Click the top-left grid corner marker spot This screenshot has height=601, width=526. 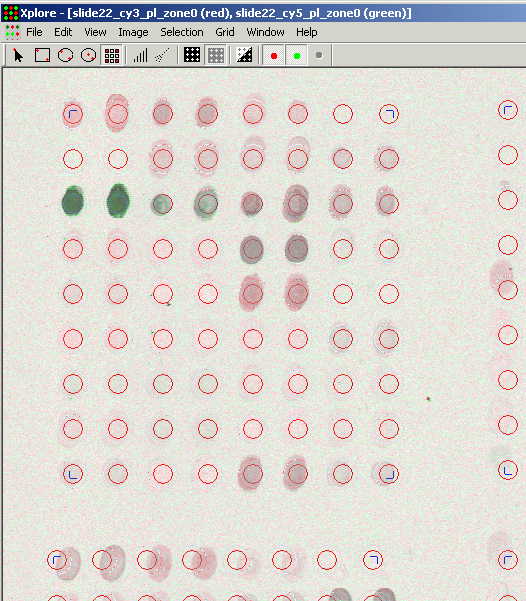(x=72, y=114)
